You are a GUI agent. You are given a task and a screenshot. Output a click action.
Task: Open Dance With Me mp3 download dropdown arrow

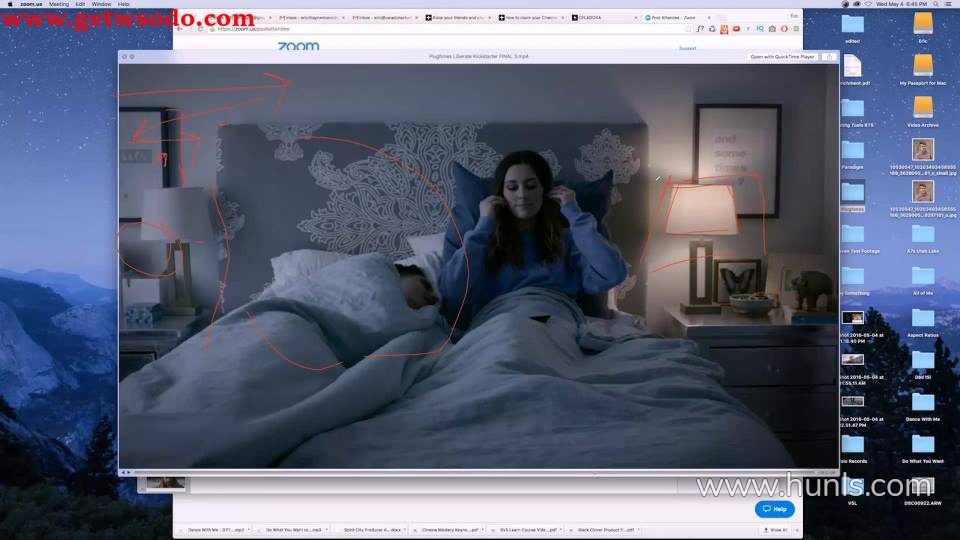point(249,530)
